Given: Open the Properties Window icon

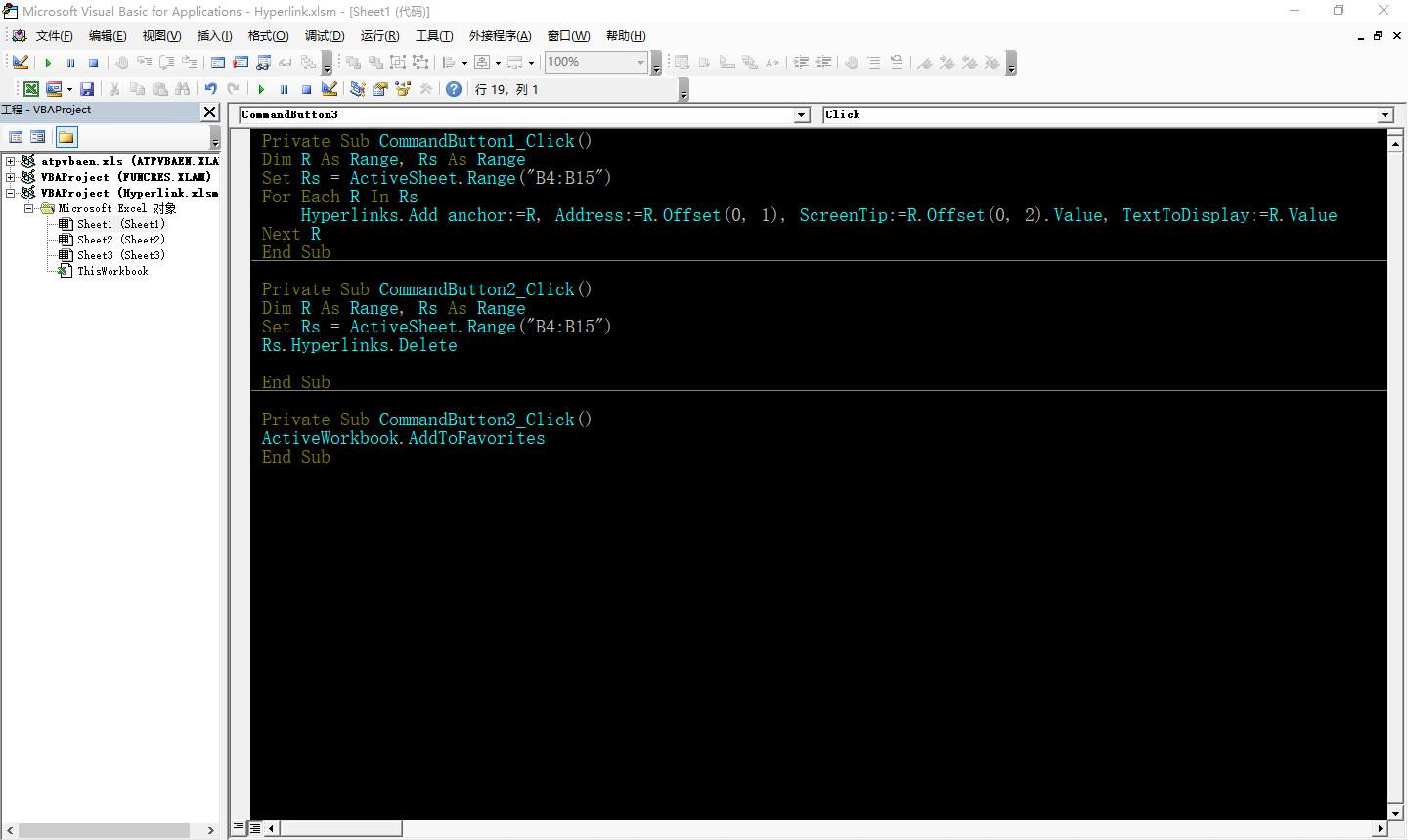Looking at the screenshot, I should pos(379,89).
